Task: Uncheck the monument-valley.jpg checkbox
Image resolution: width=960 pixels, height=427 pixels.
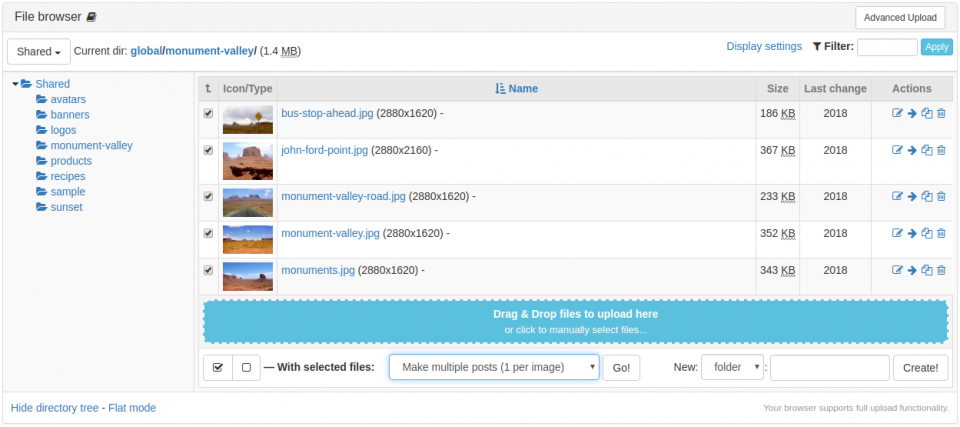Action: pyautogui.click(x=208, y=233)
